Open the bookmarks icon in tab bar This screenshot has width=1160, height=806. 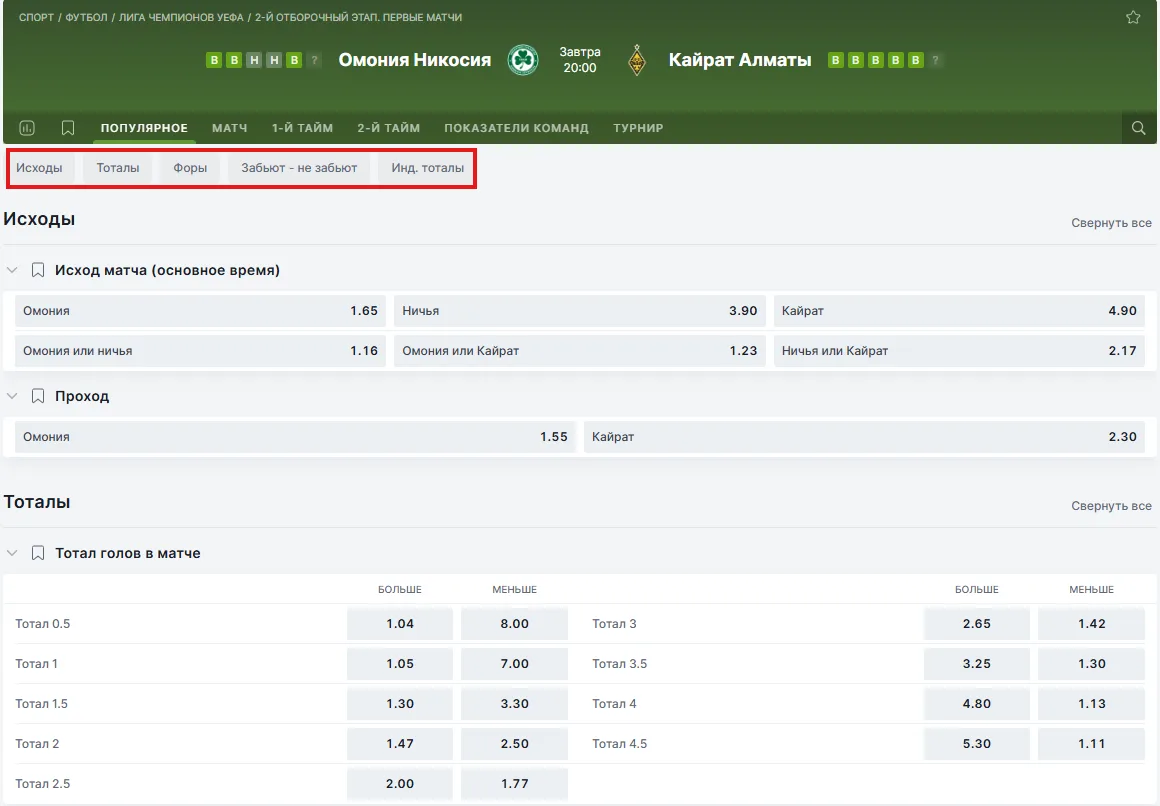pos(67,128)
